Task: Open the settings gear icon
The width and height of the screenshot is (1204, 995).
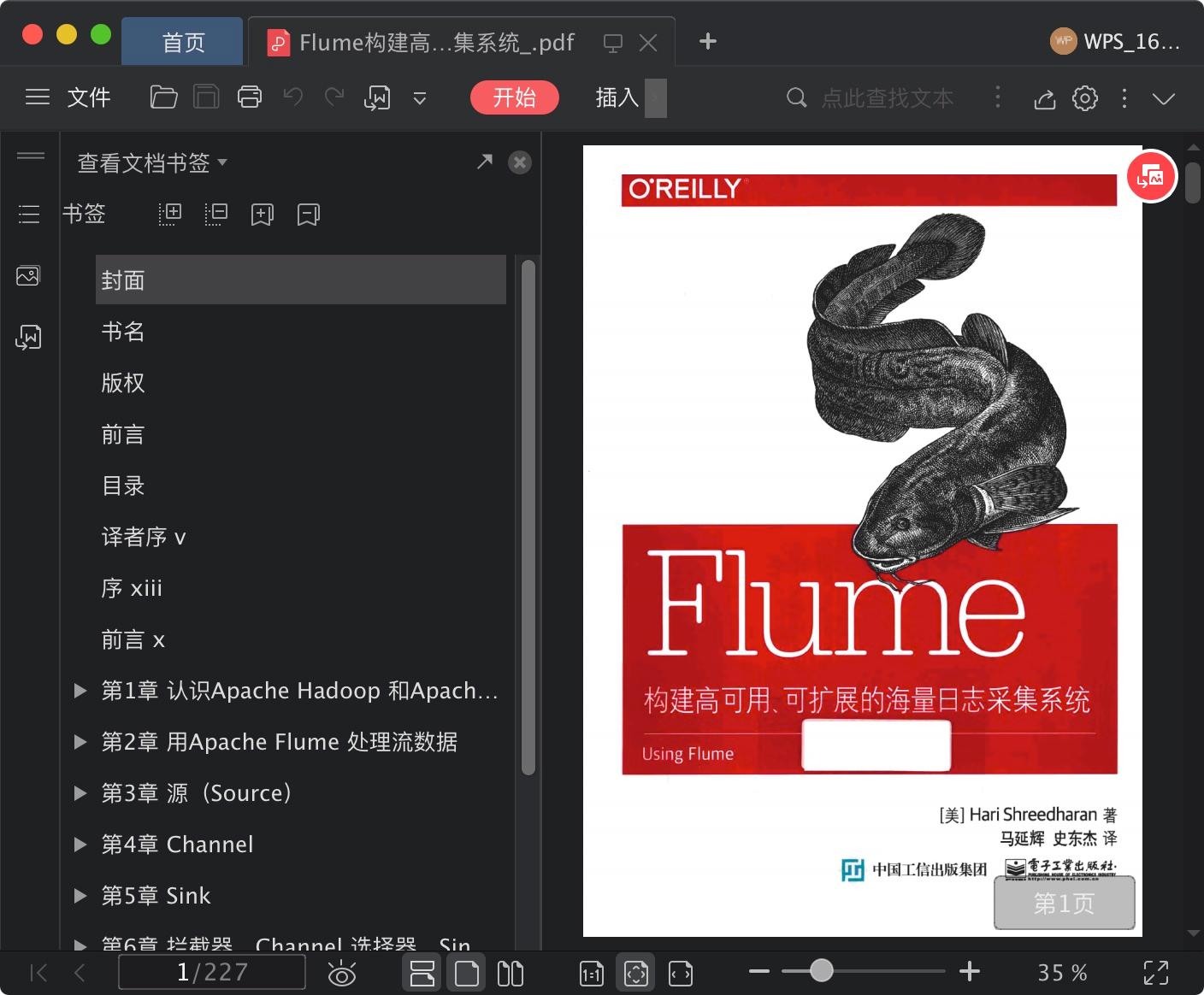Action: click(1085, 98)
